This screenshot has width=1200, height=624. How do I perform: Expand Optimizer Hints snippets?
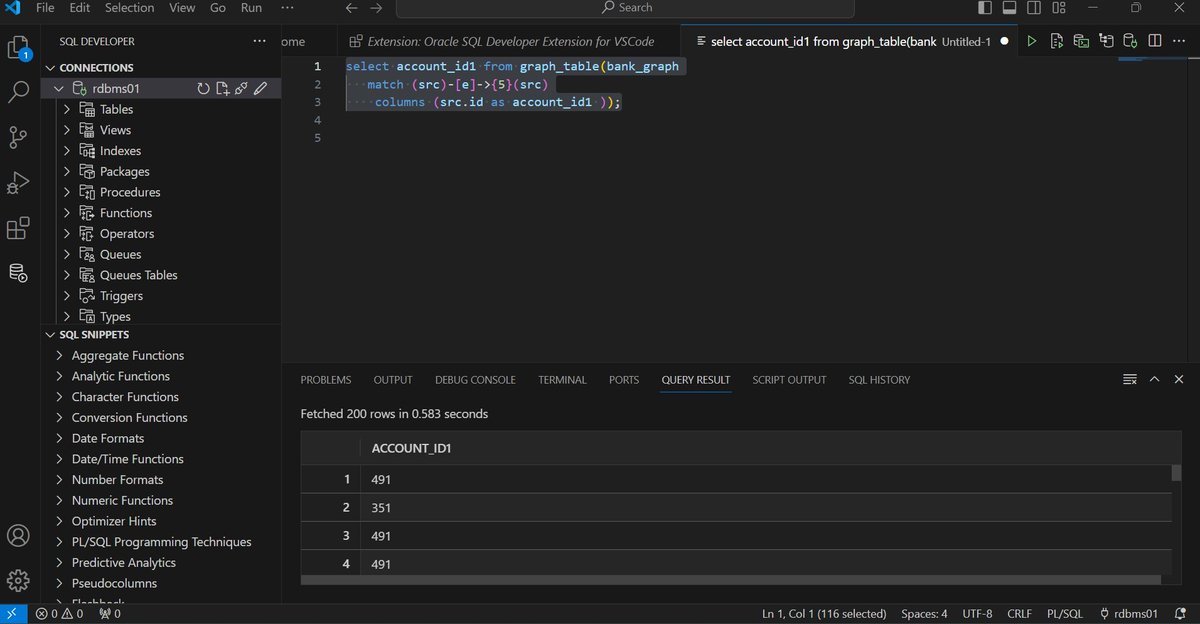click(59, 521)
